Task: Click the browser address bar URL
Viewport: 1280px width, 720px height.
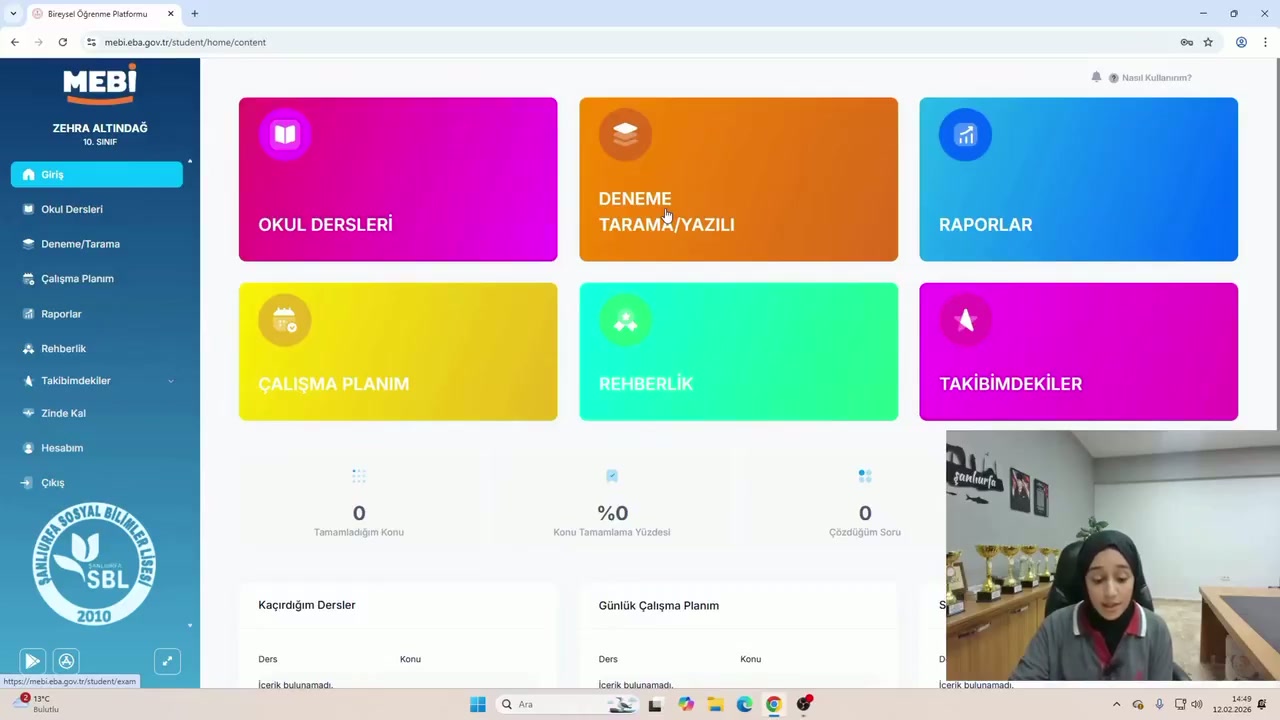Action: click(185, 42)
